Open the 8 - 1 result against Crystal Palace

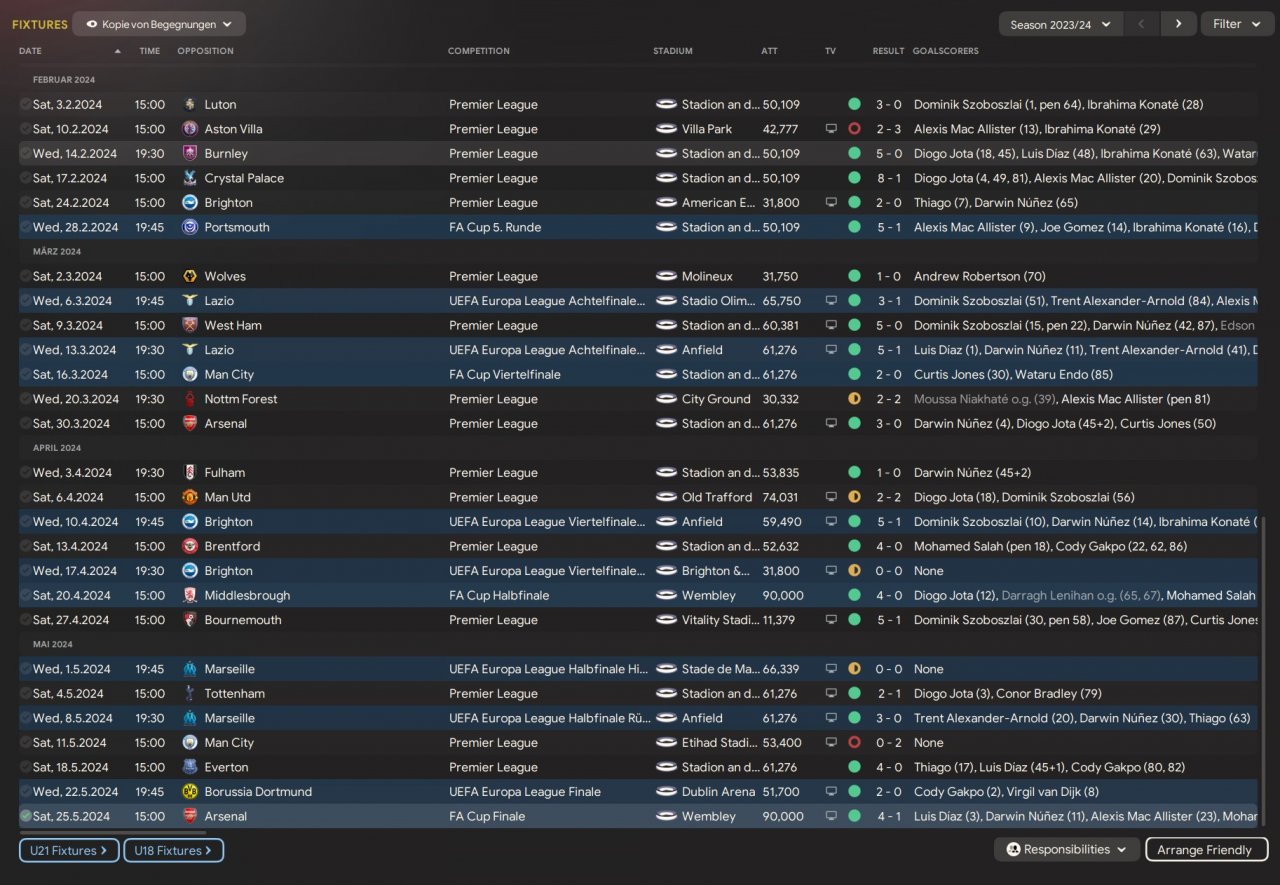(889, 178)
